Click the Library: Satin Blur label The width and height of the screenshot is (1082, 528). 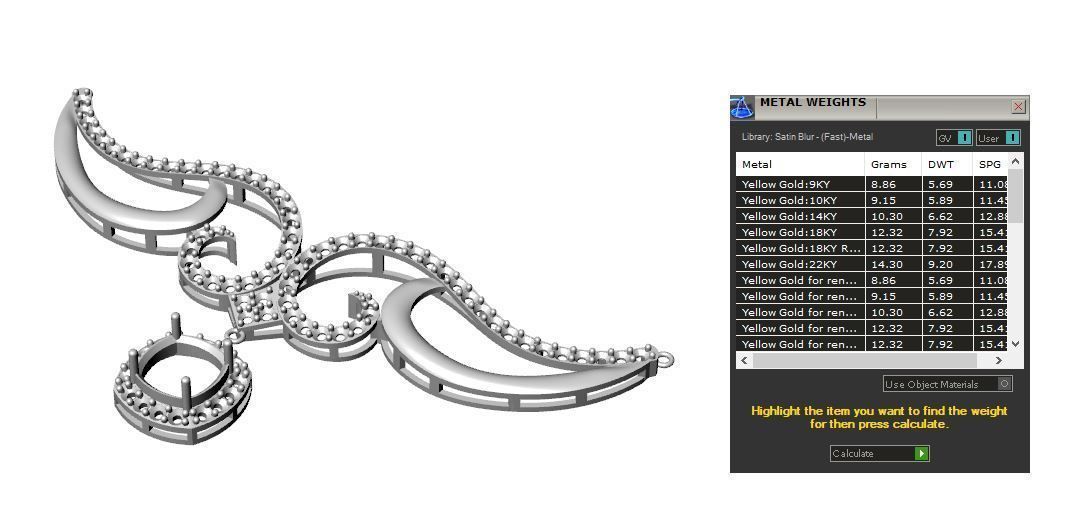pos(807,137)
